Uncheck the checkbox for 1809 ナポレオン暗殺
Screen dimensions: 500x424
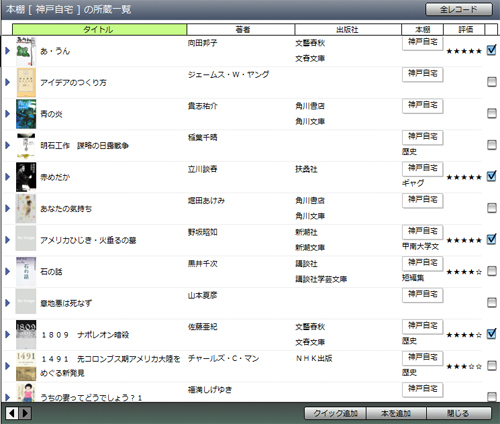[x=492, y=334]
